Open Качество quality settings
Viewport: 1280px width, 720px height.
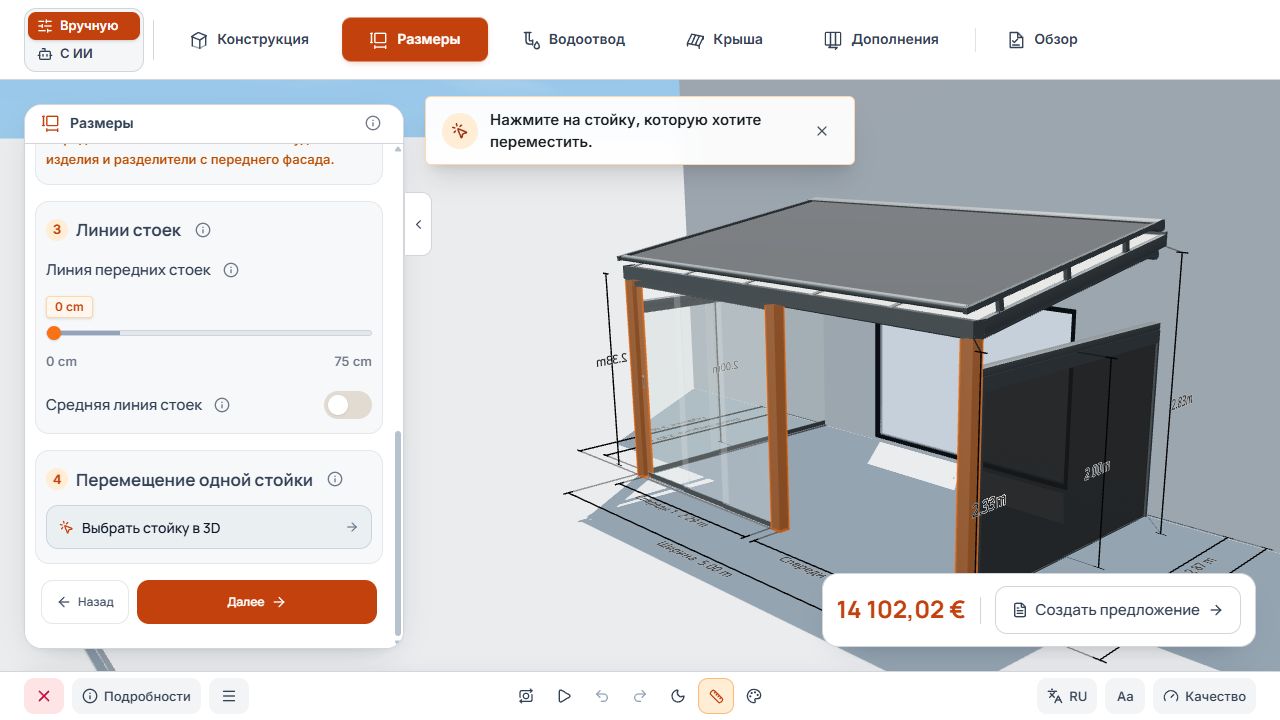pos(1205,696)
